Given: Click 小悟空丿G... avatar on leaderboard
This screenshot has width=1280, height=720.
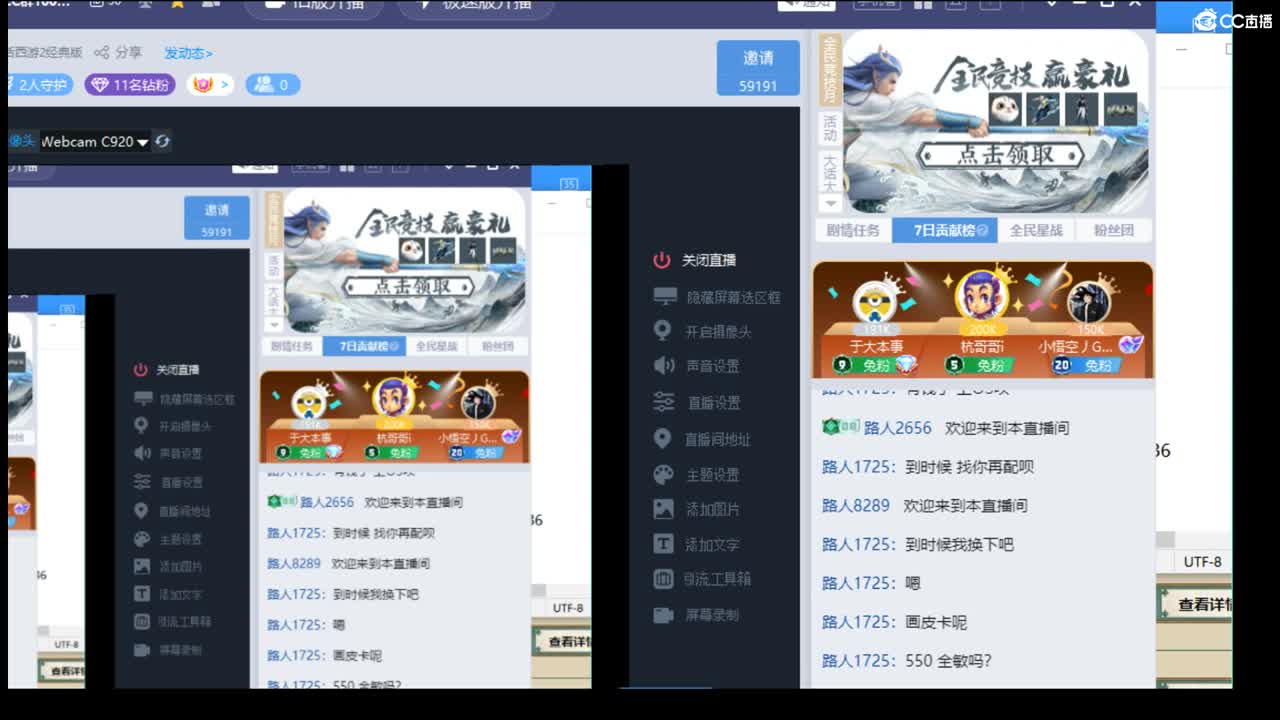Looking at the screenshot, I should click(x=1089, y=304).
